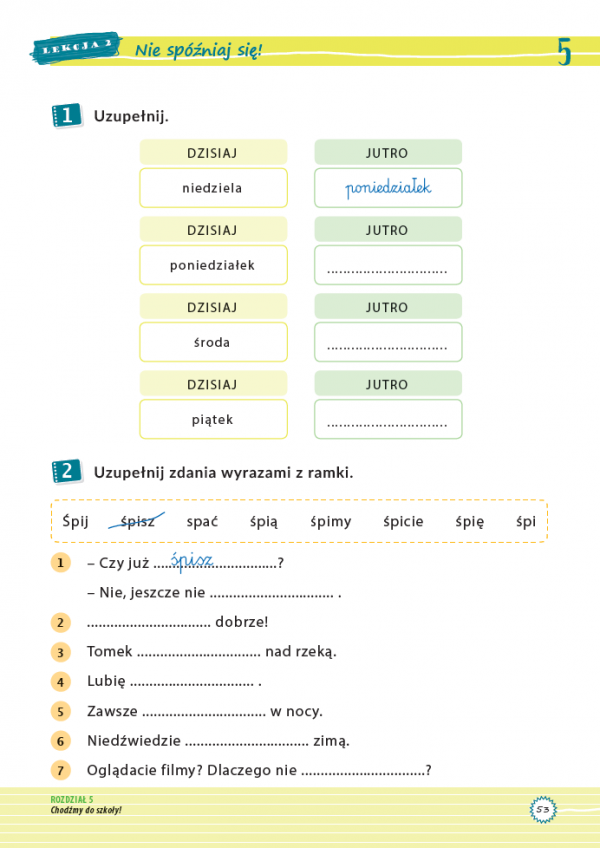Viewport: 600px width, 848px height.
Task: Click the blank JUTRO field beside "środa"
Action: [388, 342]
